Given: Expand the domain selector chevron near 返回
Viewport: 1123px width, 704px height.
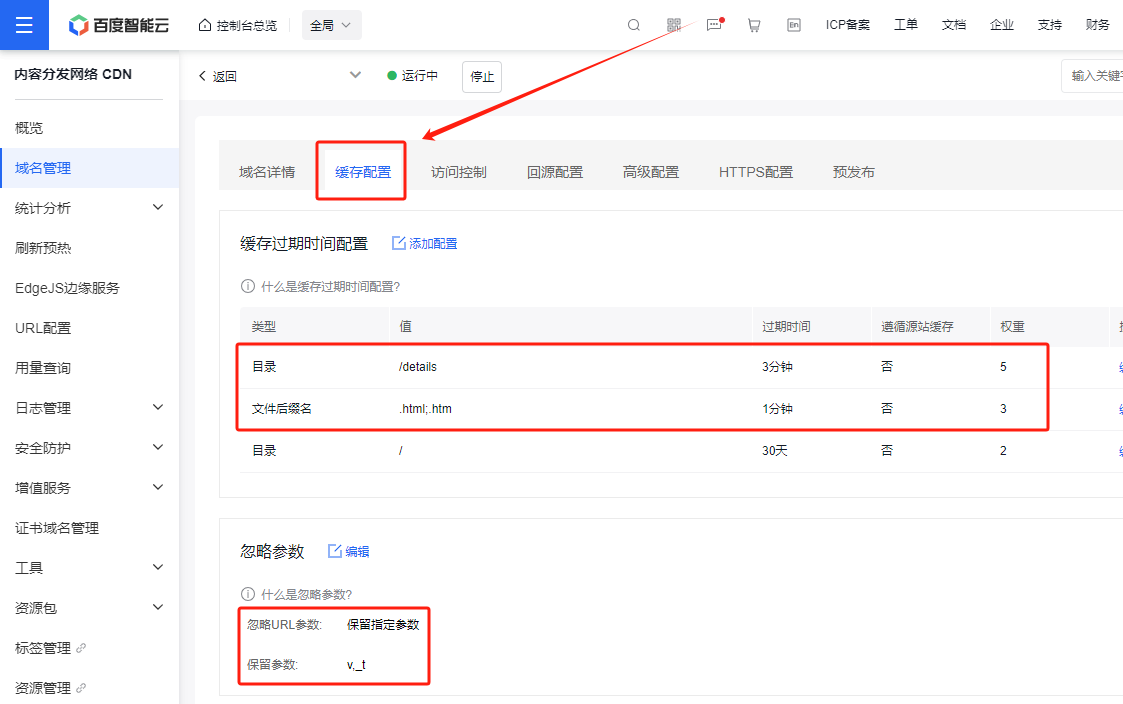Looking at the screenshot, I should pyautogui.click(x=355, y=75).
